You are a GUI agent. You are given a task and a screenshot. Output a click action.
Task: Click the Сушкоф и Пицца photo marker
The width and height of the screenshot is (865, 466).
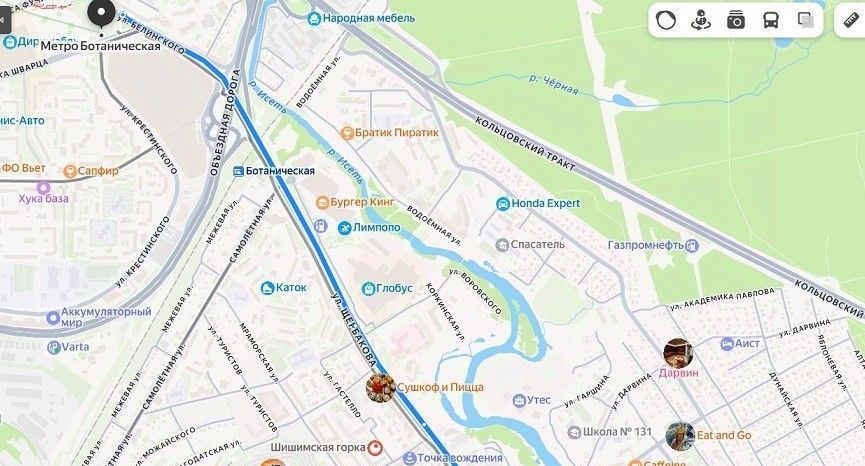[380, 388]
